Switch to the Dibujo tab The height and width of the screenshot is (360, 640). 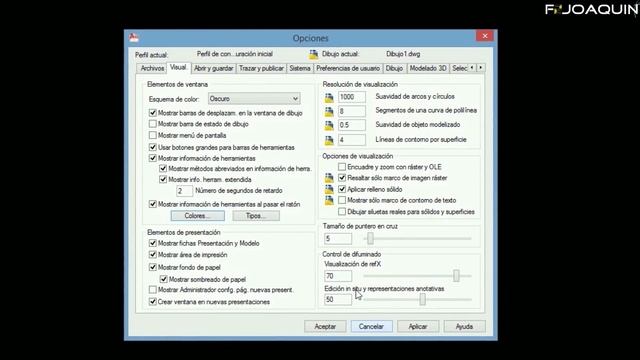[394, 68]
